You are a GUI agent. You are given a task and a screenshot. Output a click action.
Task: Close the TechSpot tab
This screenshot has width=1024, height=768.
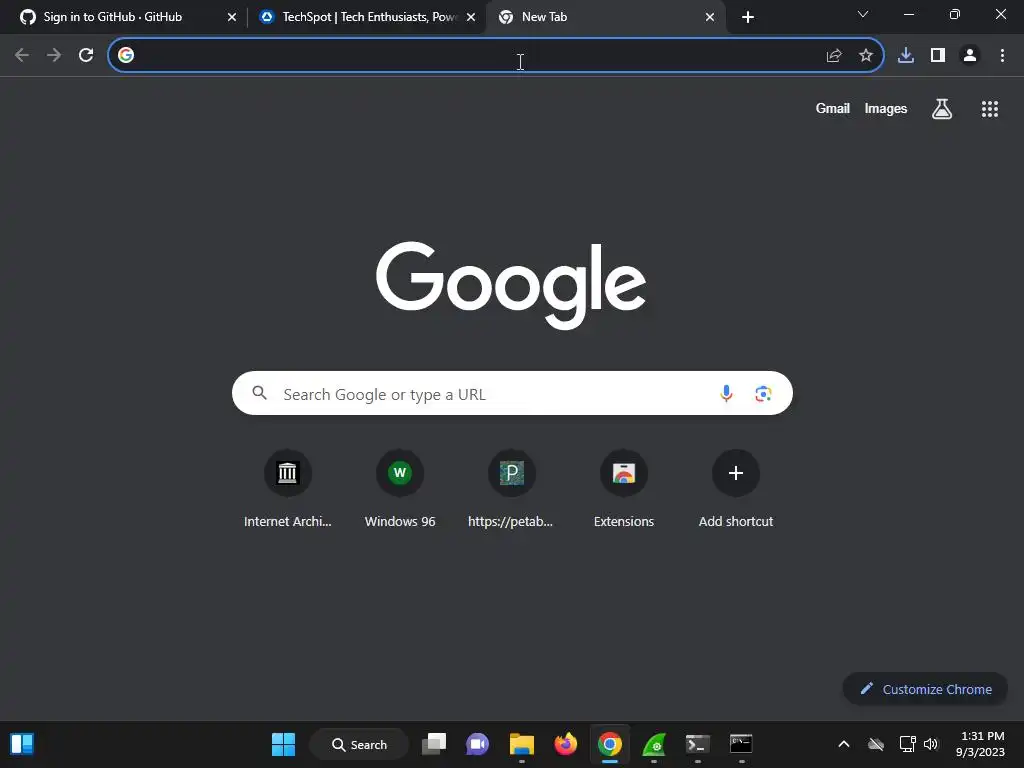pos(471,17)
